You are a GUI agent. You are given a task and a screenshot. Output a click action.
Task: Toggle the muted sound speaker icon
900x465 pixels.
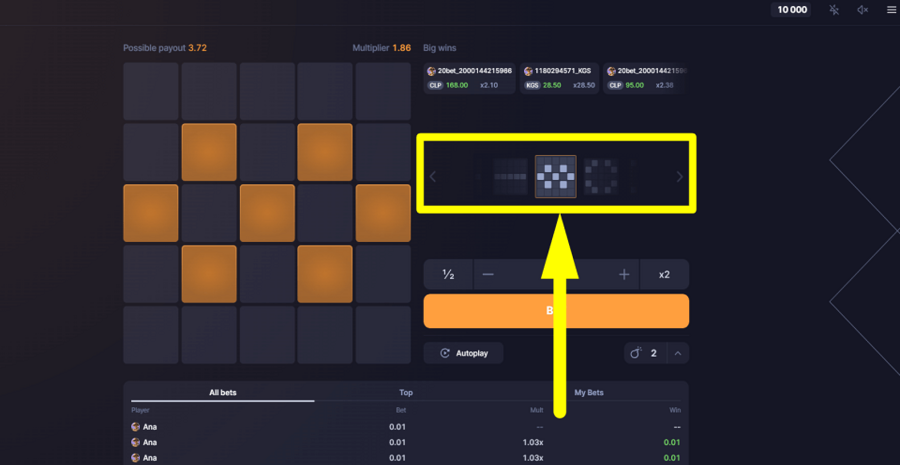(x=862, y=10)
